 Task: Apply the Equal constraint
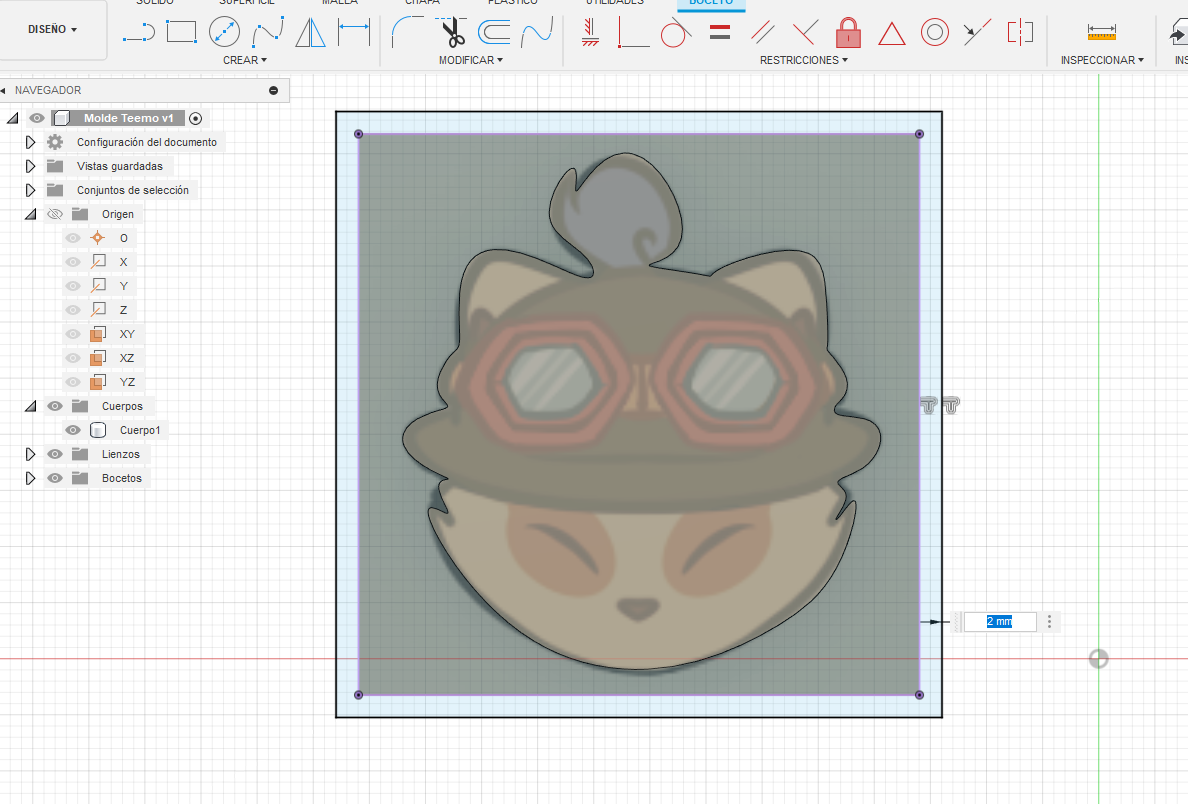pyautogui.click(x=720, y=33)
